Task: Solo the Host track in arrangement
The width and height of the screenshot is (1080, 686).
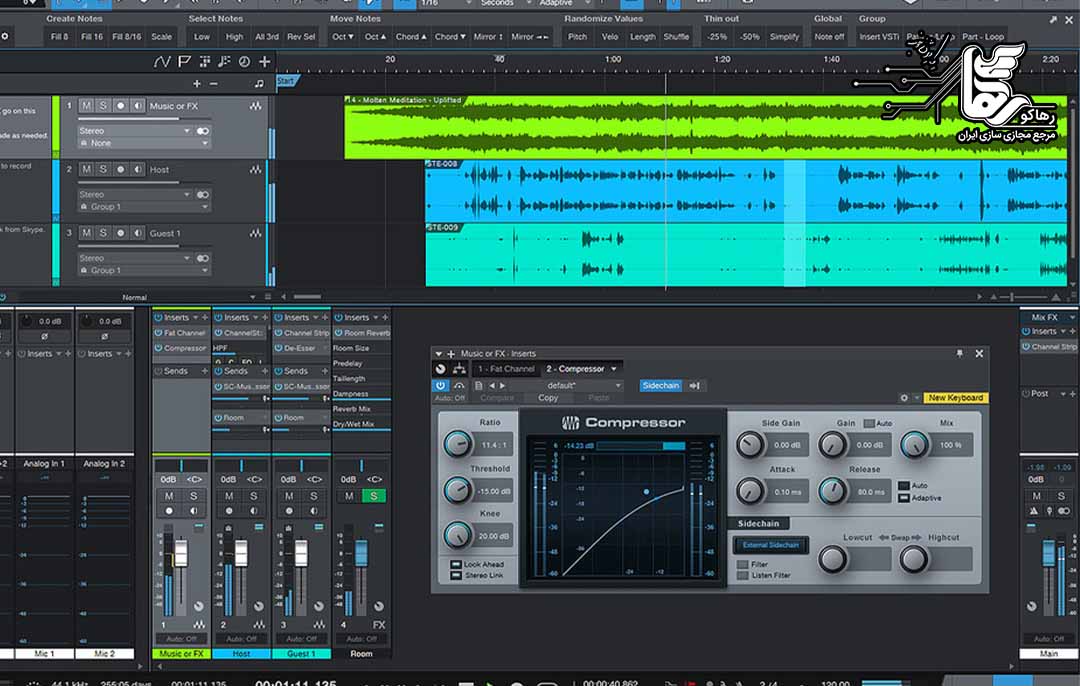Action: pos(103,170)
